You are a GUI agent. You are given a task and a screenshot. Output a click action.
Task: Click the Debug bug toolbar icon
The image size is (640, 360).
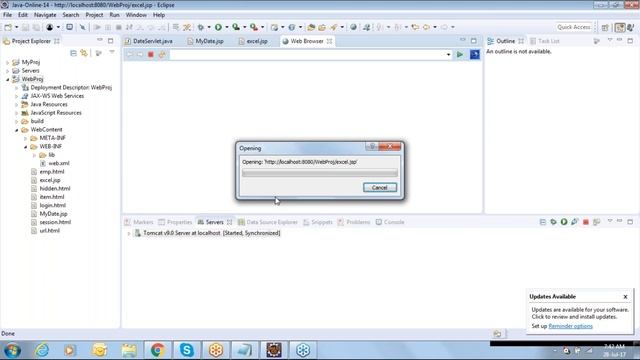200,27
